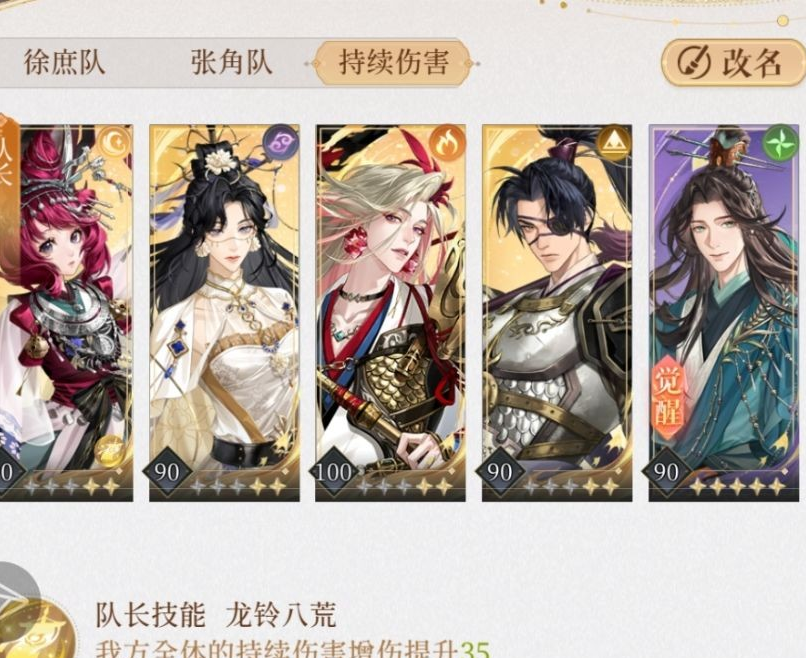Switch to the 张角队 team tab
Viewport: 806px width, 658px height.
[x=231, y=63]
